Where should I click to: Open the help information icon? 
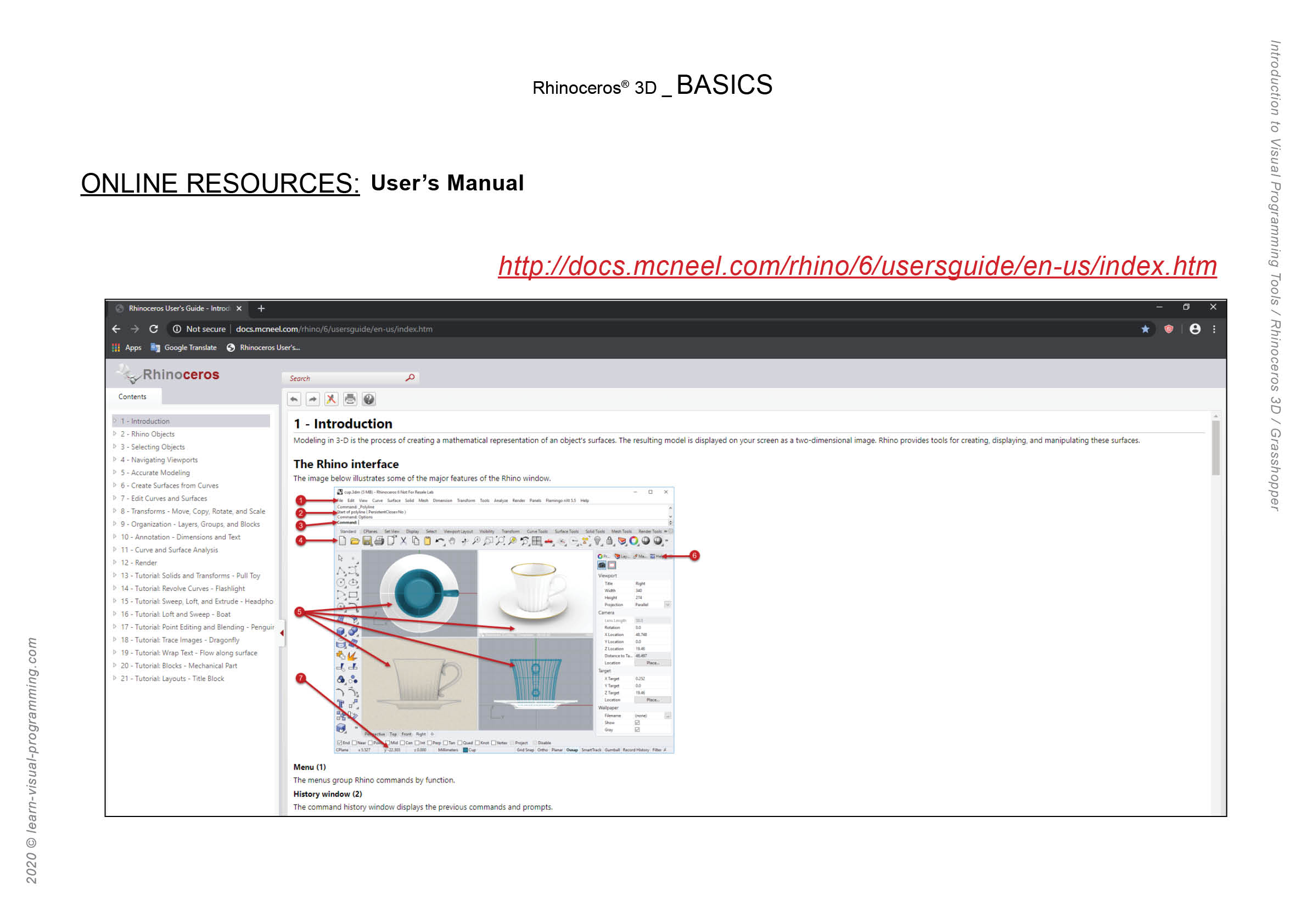[x=369, y=399]
